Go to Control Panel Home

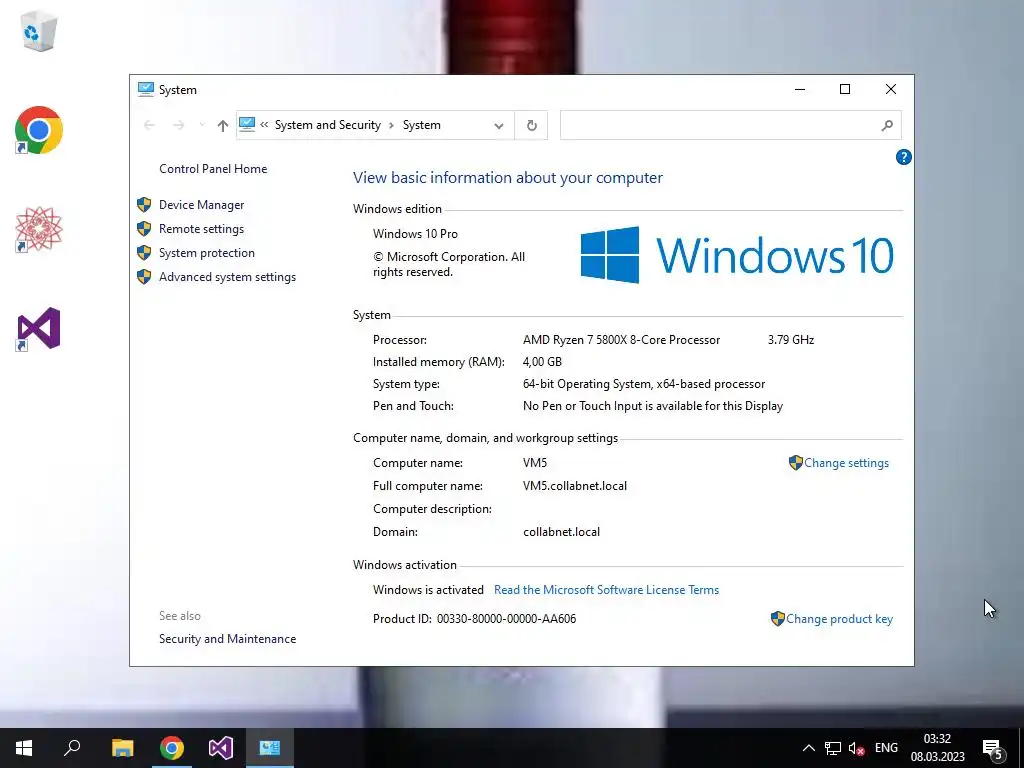213,168
